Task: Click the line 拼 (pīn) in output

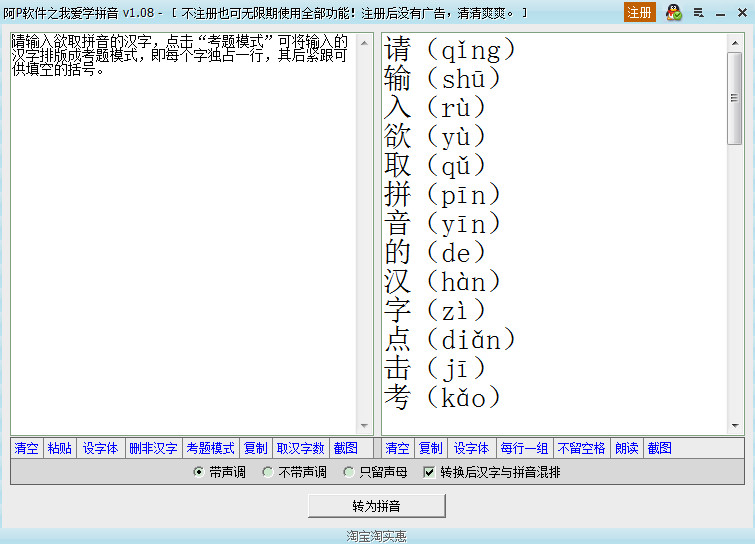Action: (x=442, y=195)
